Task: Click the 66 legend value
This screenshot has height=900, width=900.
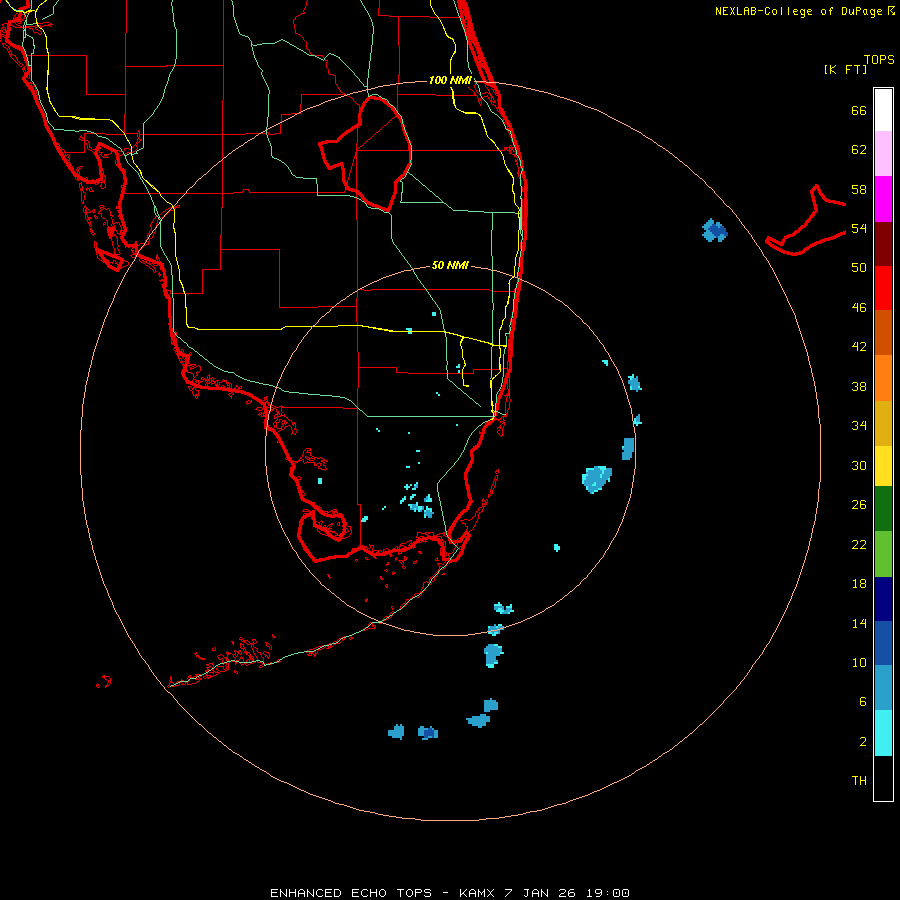Action: pyautogui.click(x=859, y=110)
